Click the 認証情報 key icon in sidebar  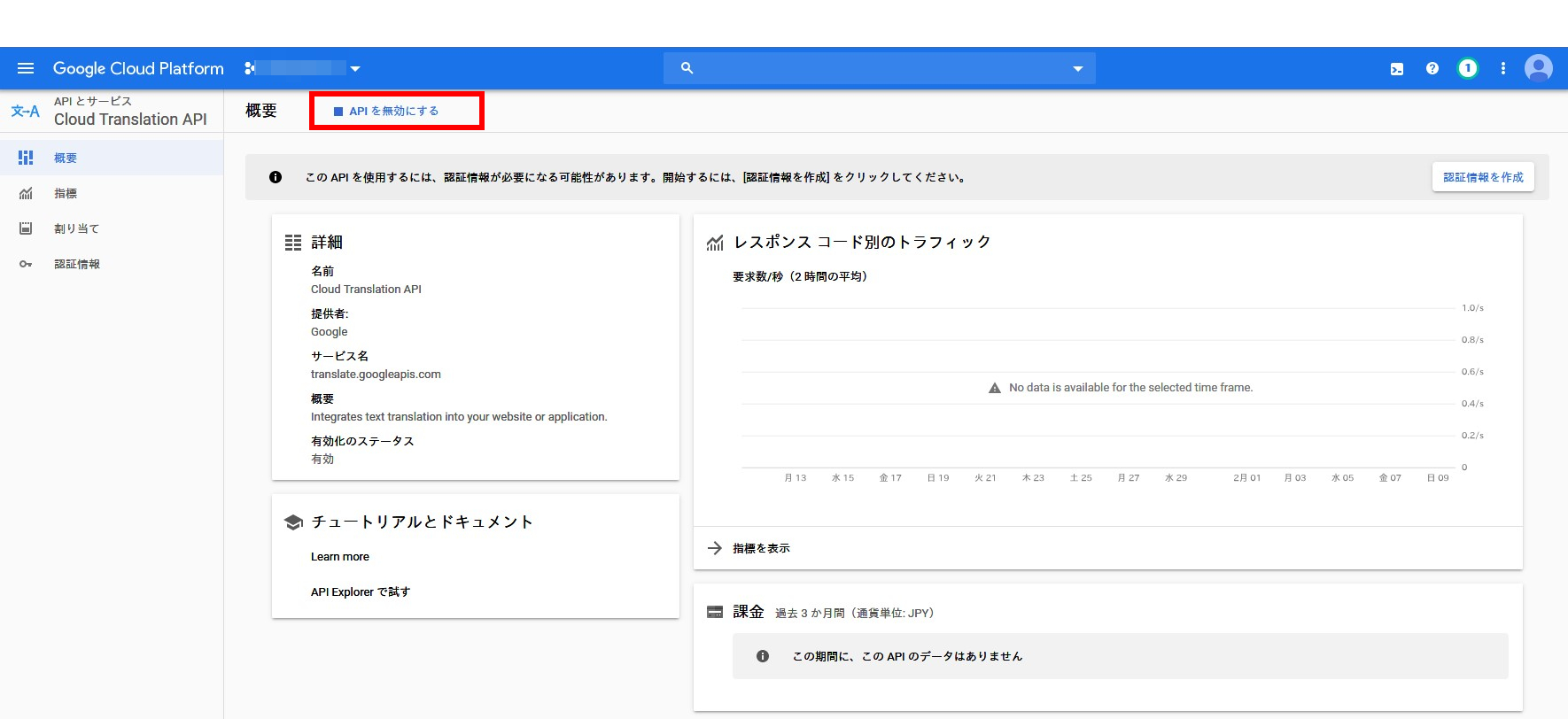tap(26, 264)
